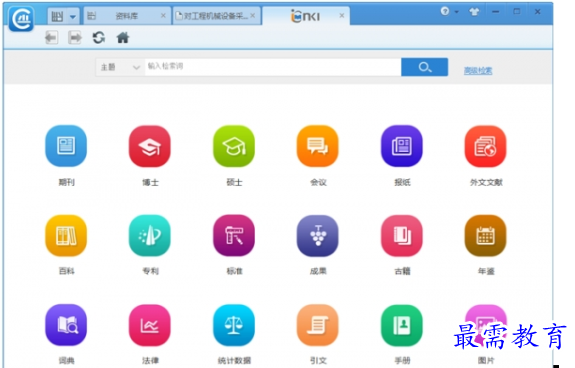Image resolution: width=575 pixels, height=368 pixels.
Task: Open the 专利 patents icon
Action: (150, 235)
